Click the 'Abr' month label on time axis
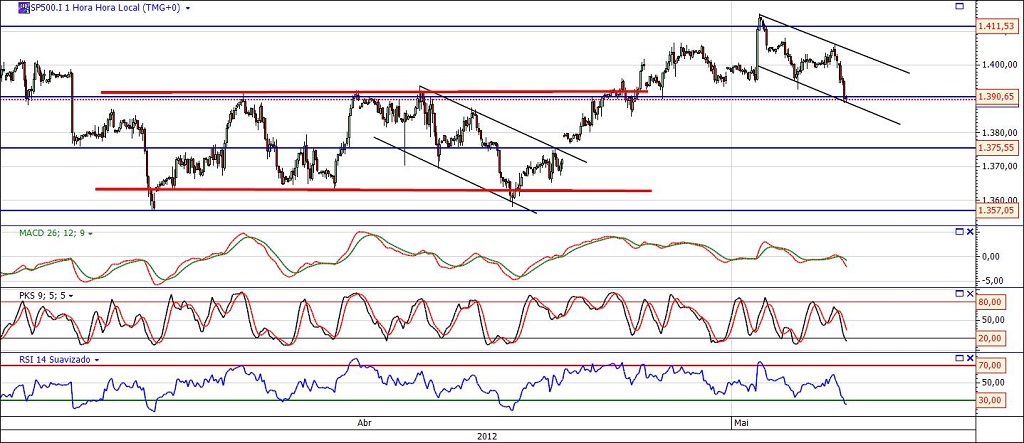Screen dimensions: 1024x443 pyautogui.click(x=364, y=423)
